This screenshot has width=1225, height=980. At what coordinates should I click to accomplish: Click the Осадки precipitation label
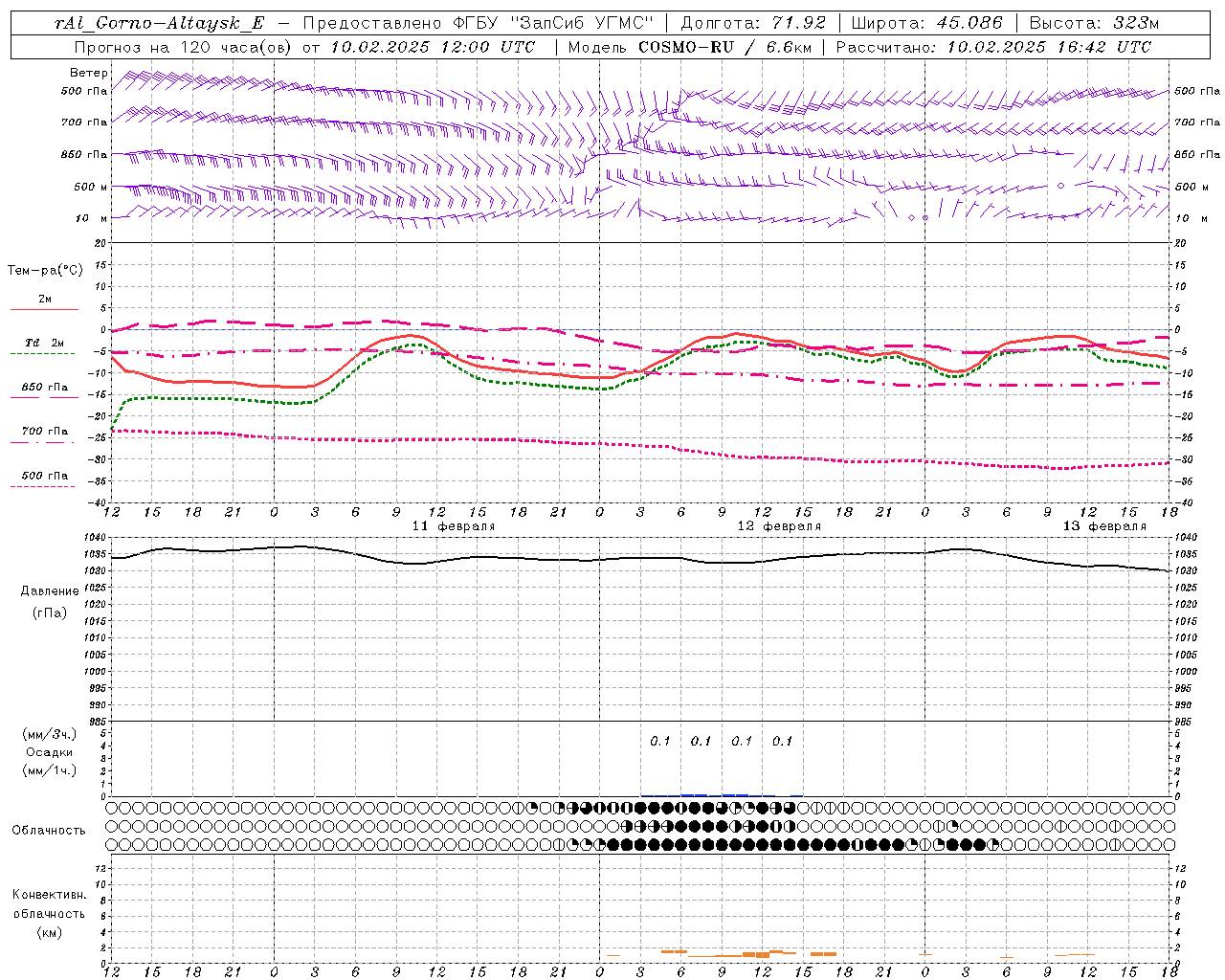pyautogui.click(x=50, y=752)
